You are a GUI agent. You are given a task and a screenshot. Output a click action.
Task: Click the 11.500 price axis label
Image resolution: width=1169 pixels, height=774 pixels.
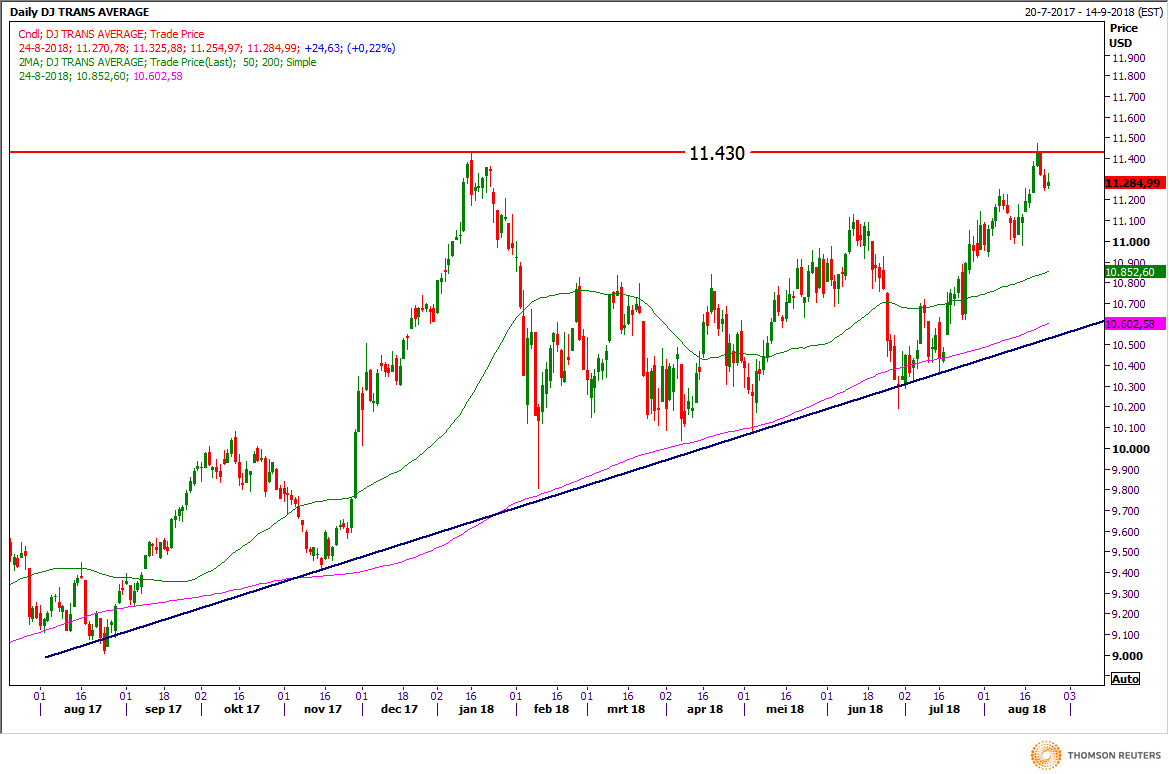(x=1129, y=138)
